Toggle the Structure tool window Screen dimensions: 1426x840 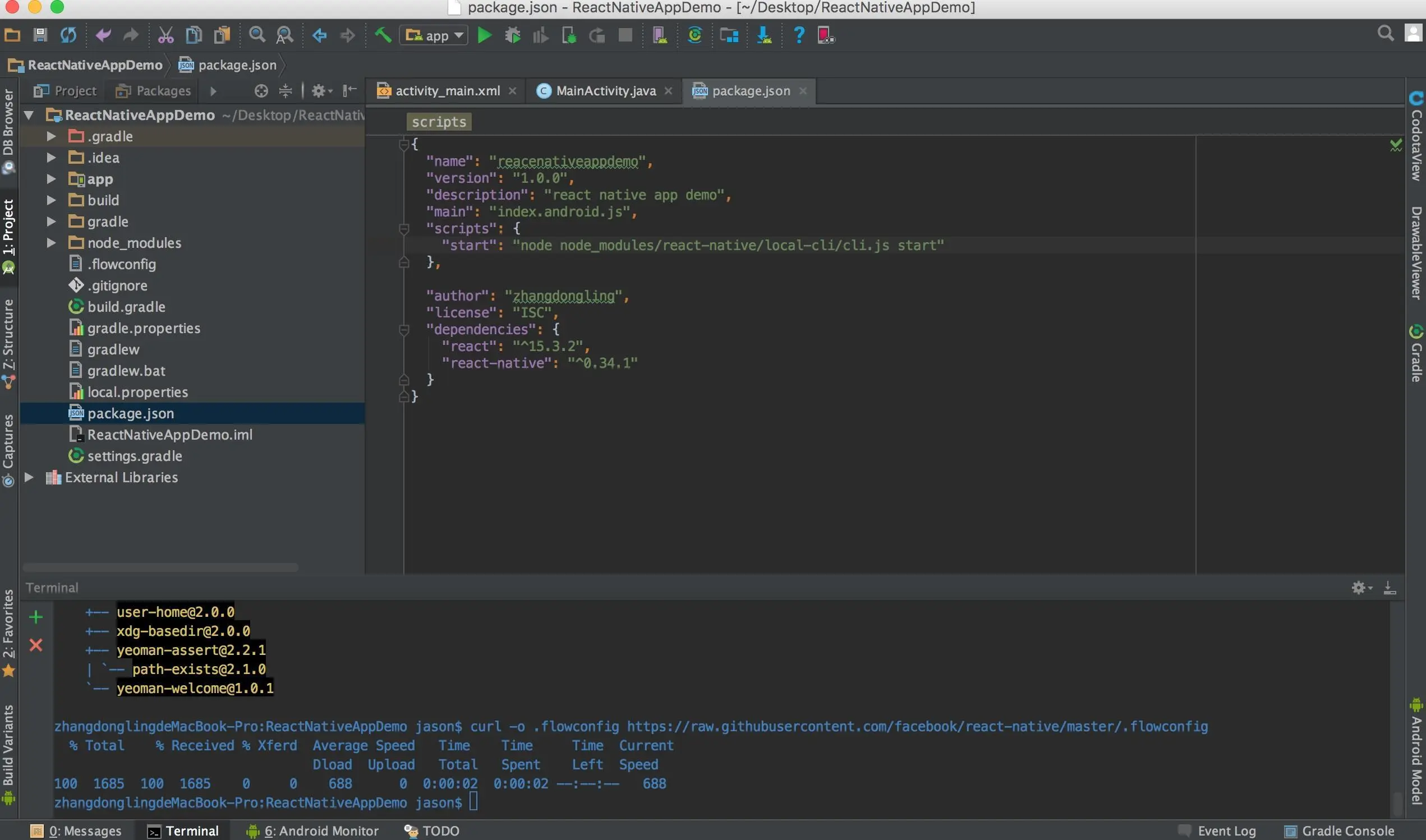point(8,344)
